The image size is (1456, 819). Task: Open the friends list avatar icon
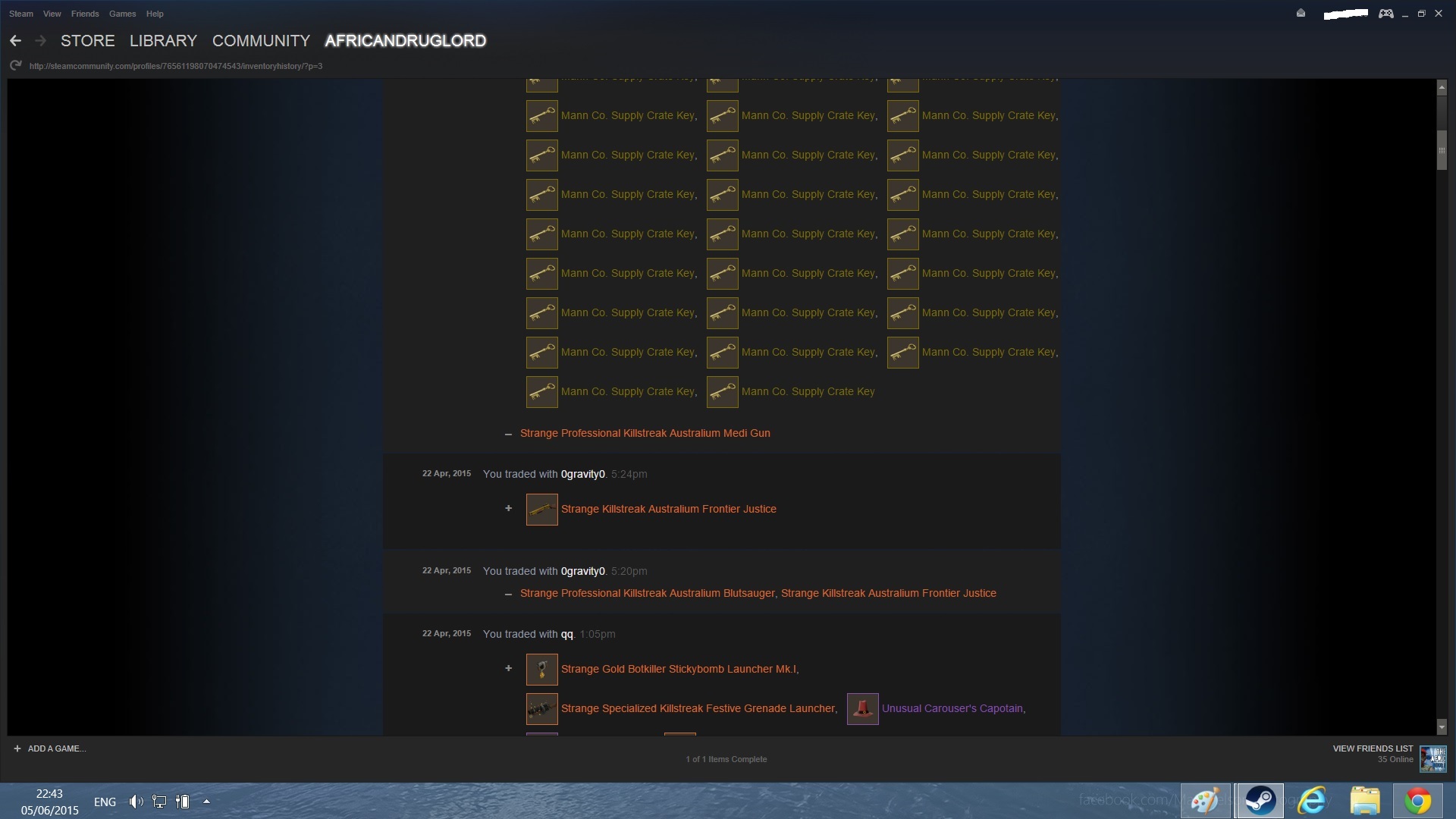tap(1432, 758)
